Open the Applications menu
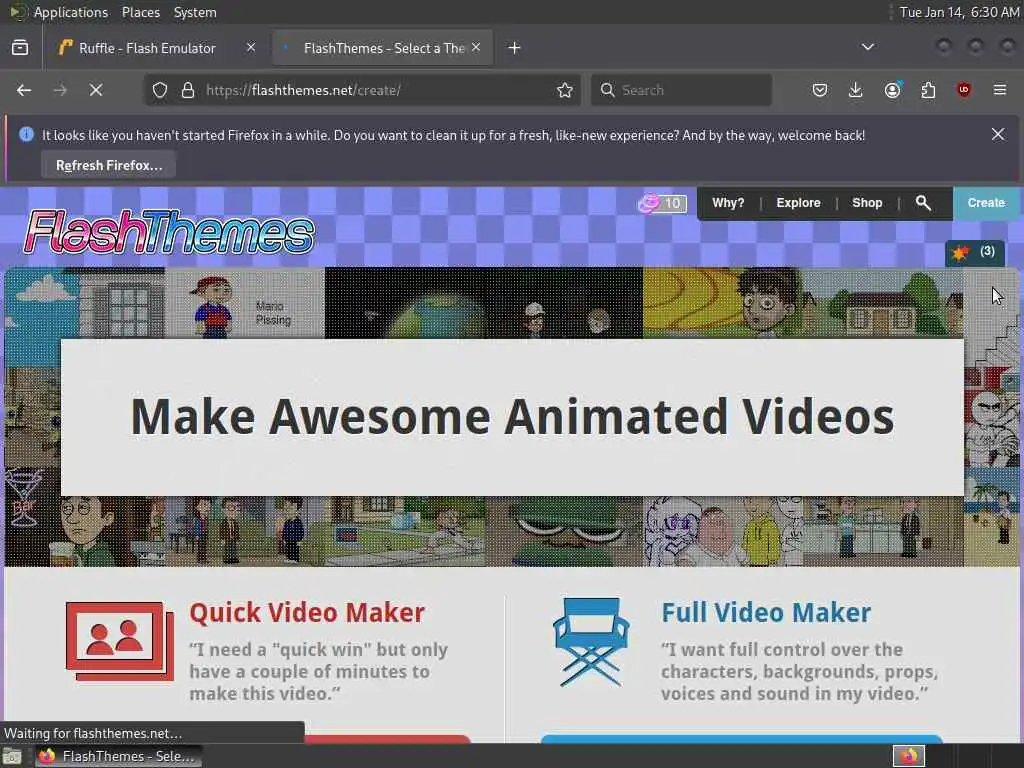1024x768 pixels. click(x=71, y=12)
